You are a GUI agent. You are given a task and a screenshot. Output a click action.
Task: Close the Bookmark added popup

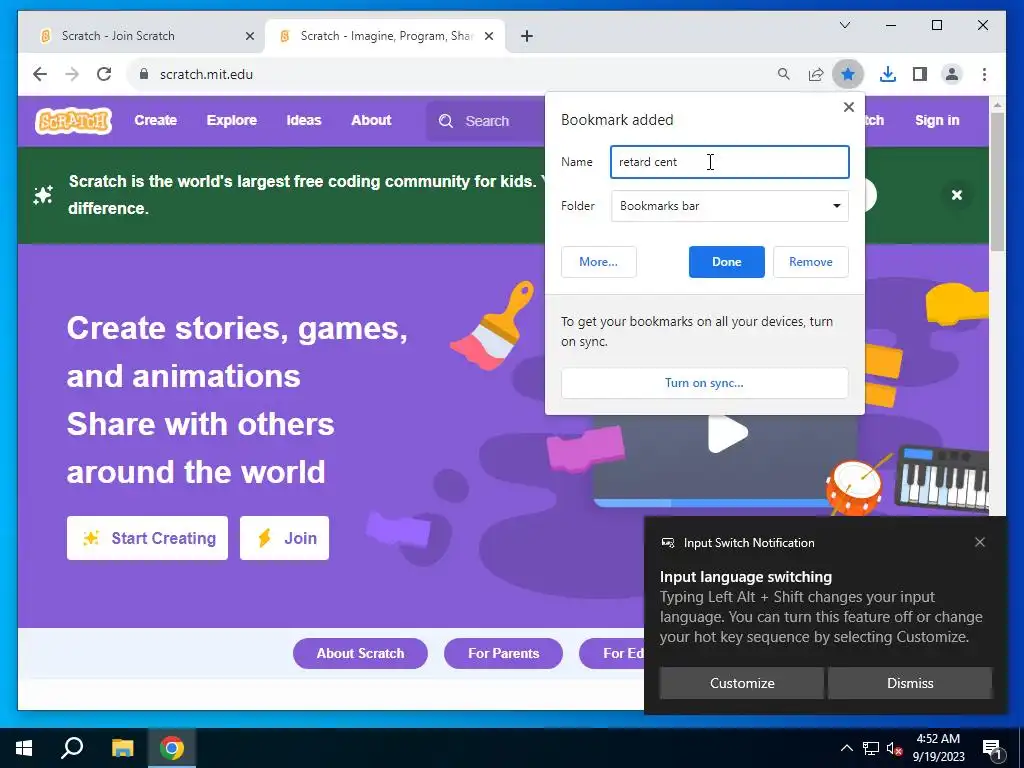pos(848,106)
